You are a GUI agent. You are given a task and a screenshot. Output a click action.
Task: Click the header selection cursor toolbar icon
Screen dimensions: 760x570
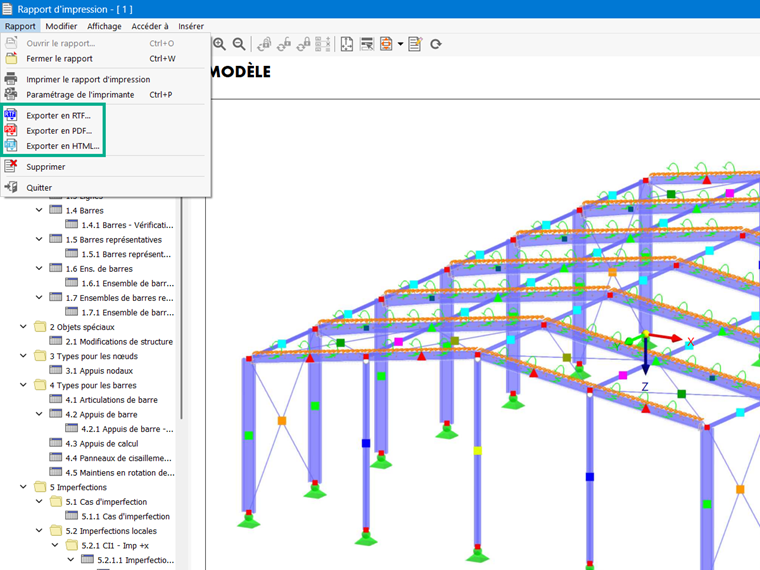point(367,44)
